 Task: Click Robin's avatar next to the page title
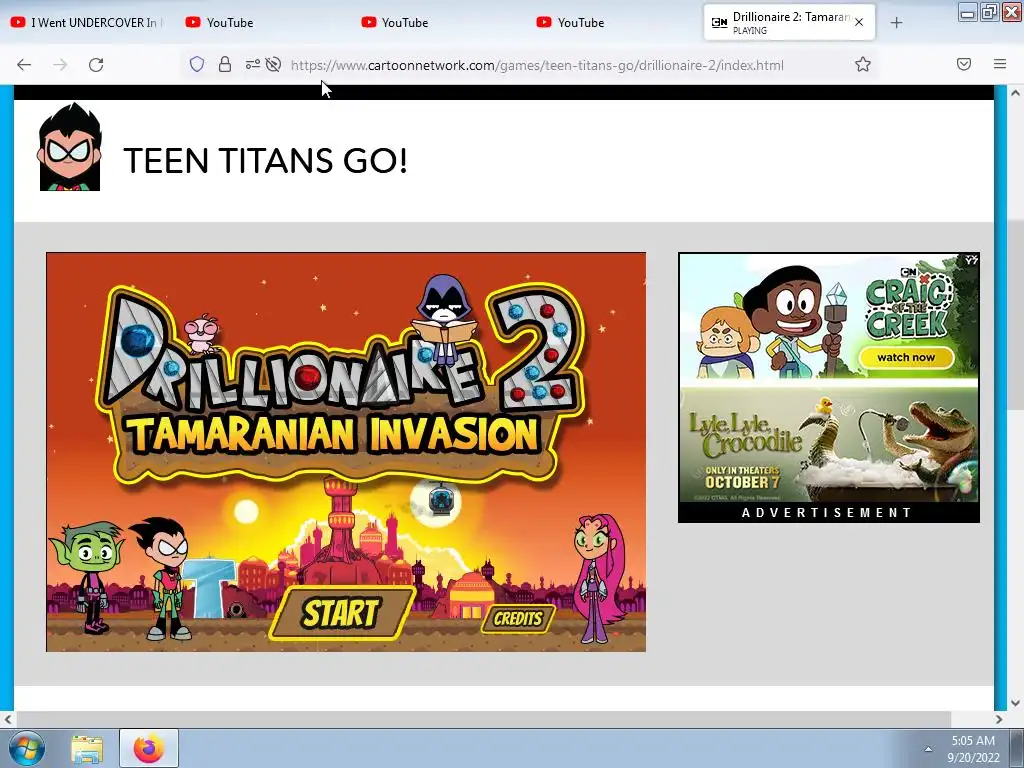click(69, 146)
